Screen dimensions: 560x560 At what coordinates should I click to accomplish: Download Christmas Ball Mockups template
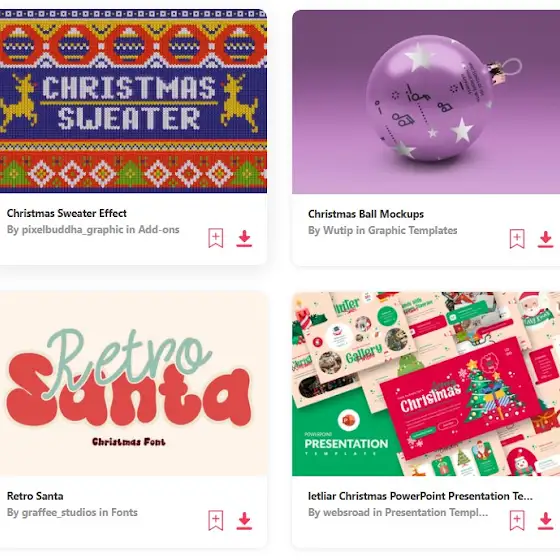[x=546, y=239]
